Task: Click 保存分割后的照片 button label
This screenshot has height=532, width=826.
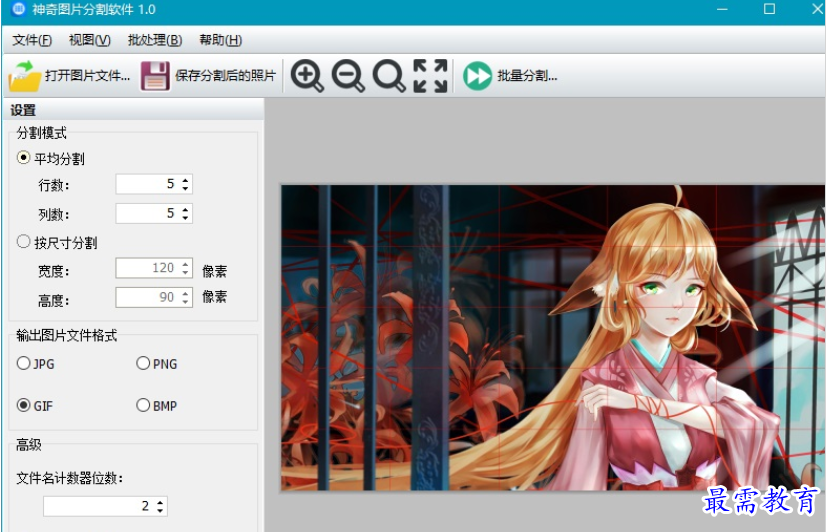Action: click(225, 76)
